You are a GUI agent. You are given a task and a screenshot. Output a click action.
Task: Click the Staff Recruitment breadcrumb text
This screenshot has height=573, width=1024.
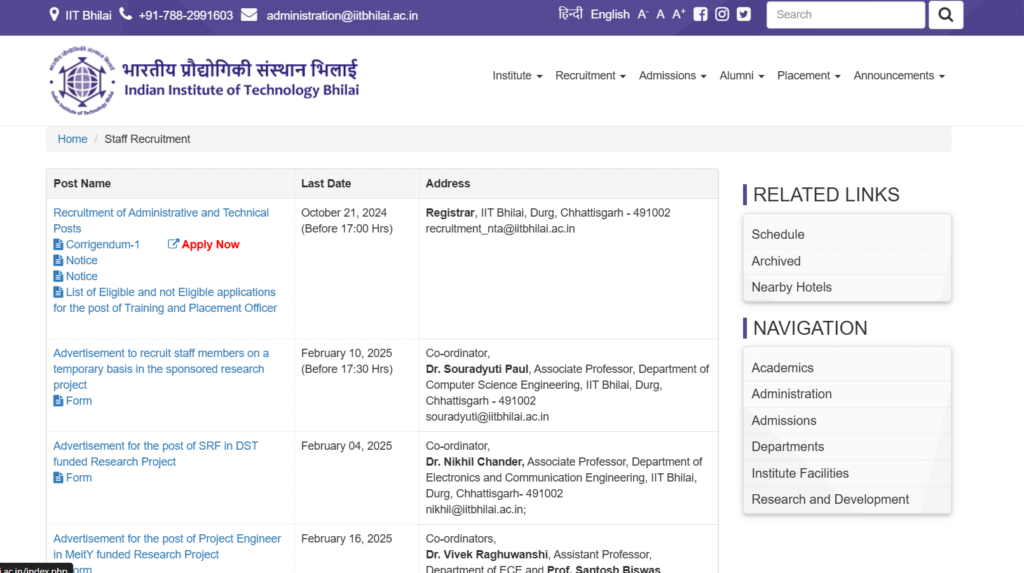148,139
